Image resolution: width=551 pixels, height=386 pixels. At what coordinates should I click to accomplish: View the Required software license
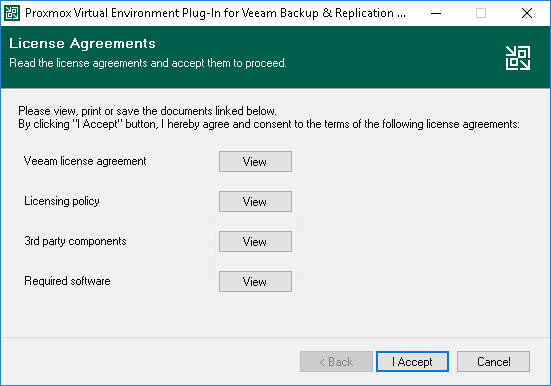point(255,281)
